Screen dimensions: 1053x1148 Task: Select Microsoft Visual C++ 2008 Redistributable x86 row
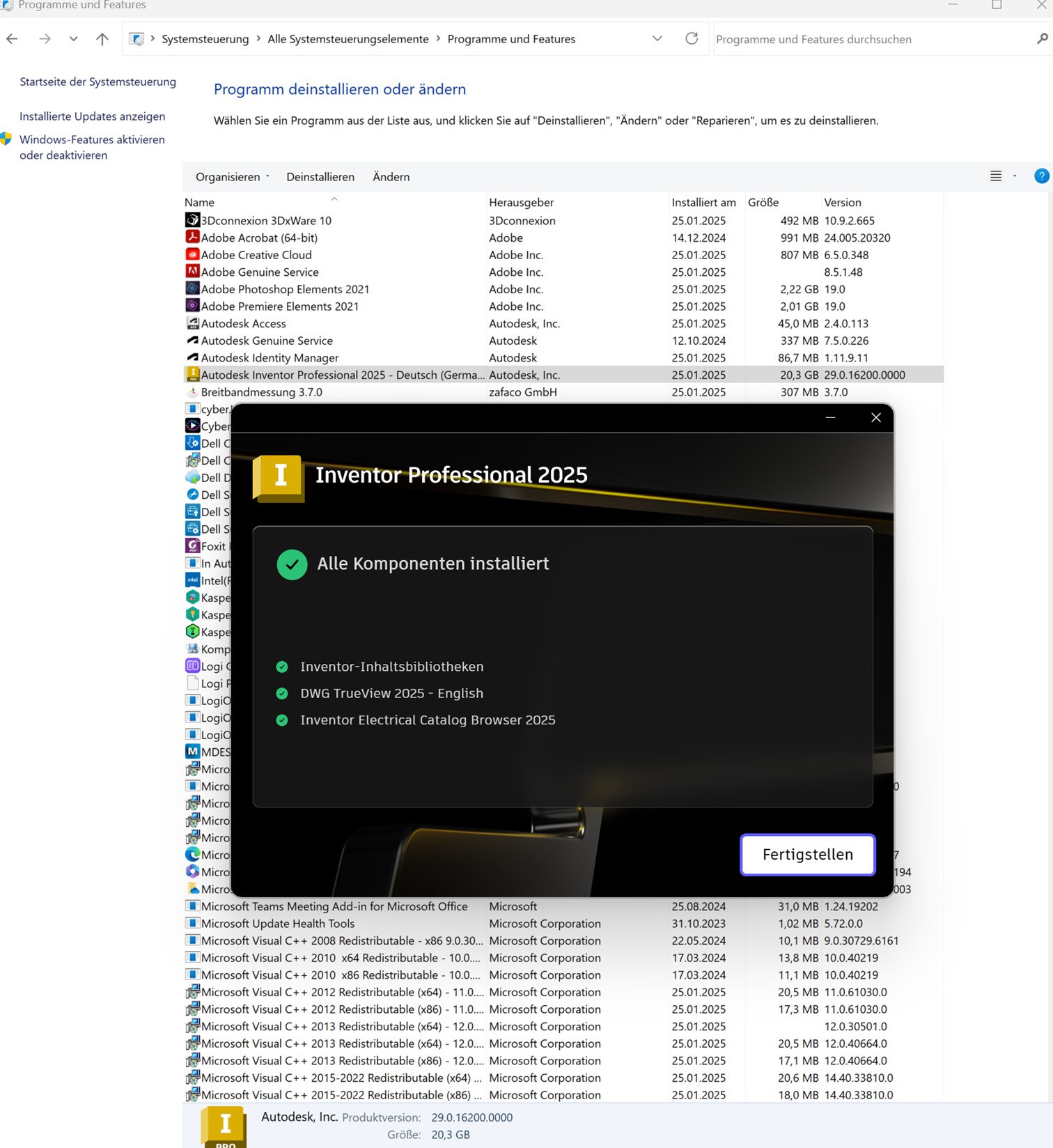point(563,940)
